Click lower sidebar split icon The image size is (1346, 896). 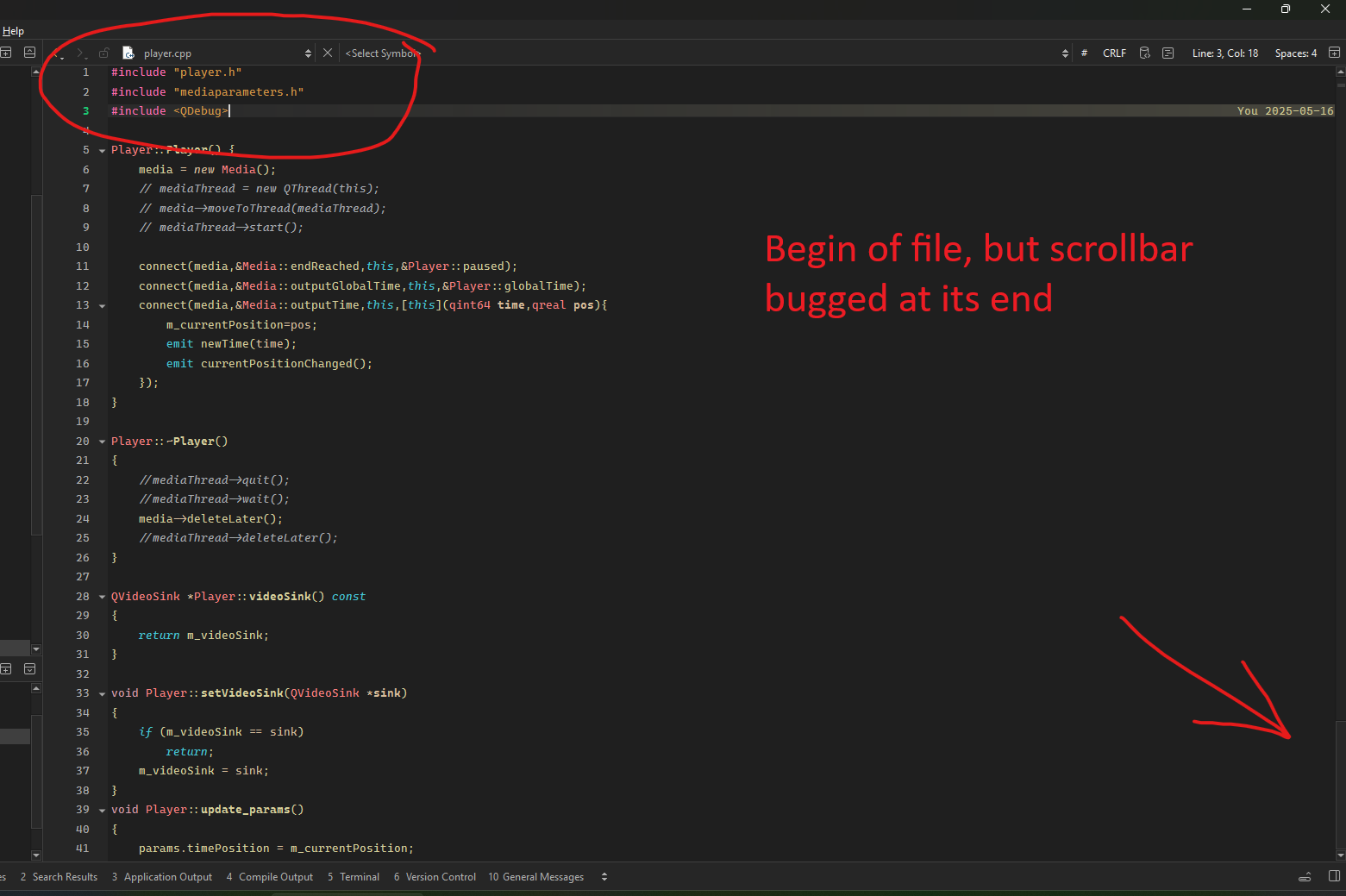pyautogui.click(x=6, y=669)
